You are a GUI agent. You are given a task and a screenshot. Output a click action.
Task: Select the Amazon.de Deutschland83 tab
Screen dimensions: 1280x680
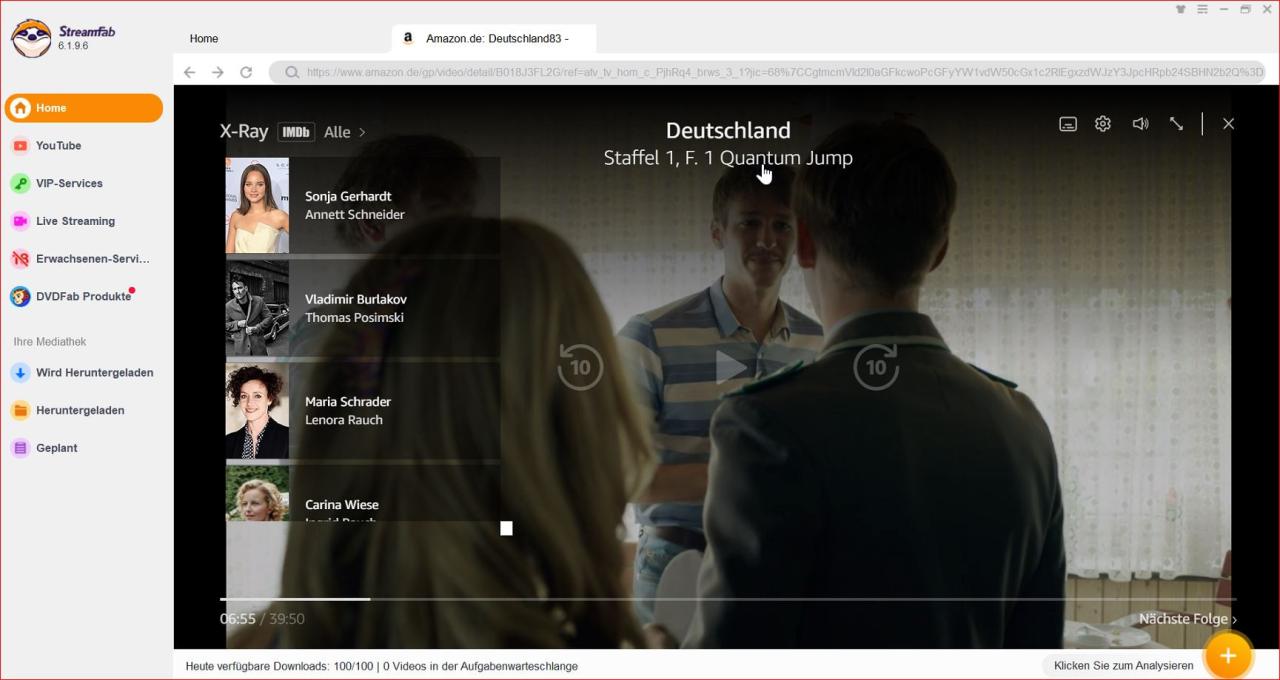point(495,39)
